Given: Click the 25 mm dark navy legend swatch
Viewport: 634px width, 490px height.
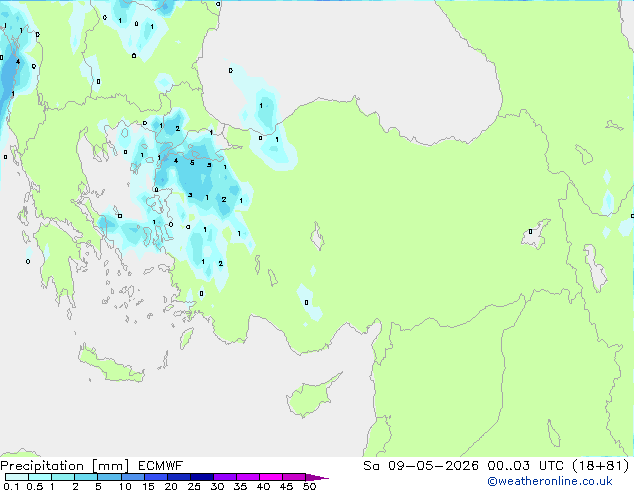Looking at the screenshot, I should click(202, 477).
